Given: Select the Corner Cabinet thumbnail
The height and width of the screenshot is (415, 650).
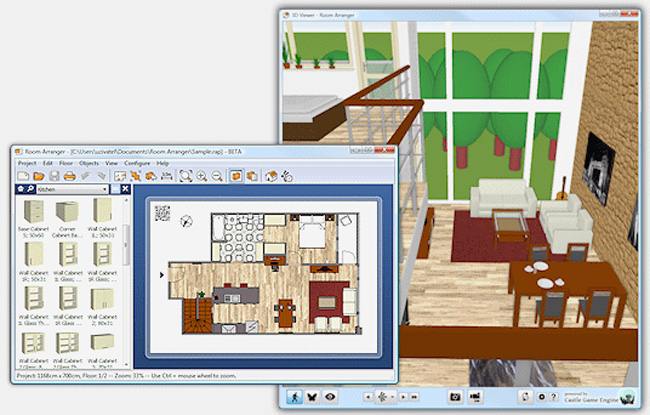Looking at the screenshot, I should [68, 211].
